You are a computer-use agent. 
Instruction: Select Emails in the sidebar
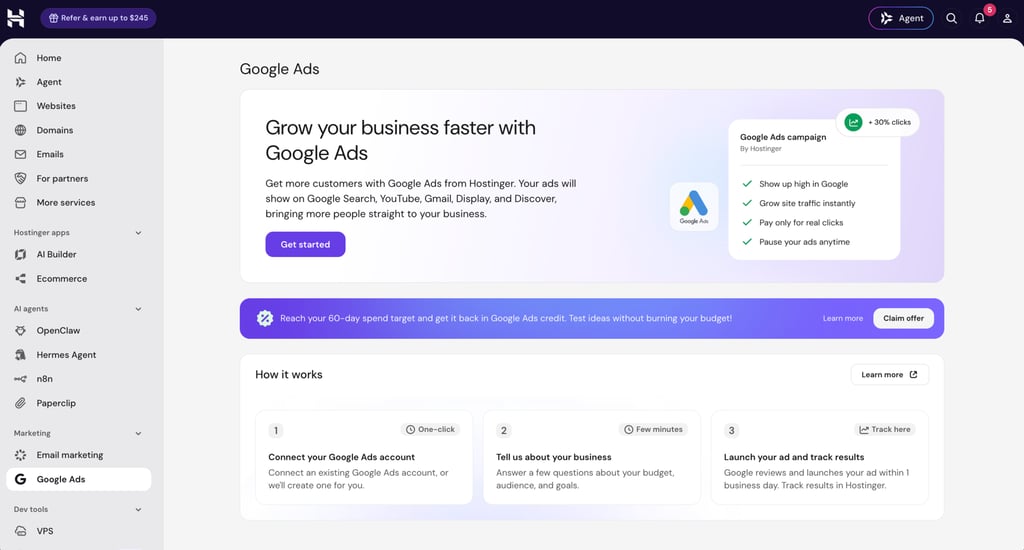tap(78, 154)
